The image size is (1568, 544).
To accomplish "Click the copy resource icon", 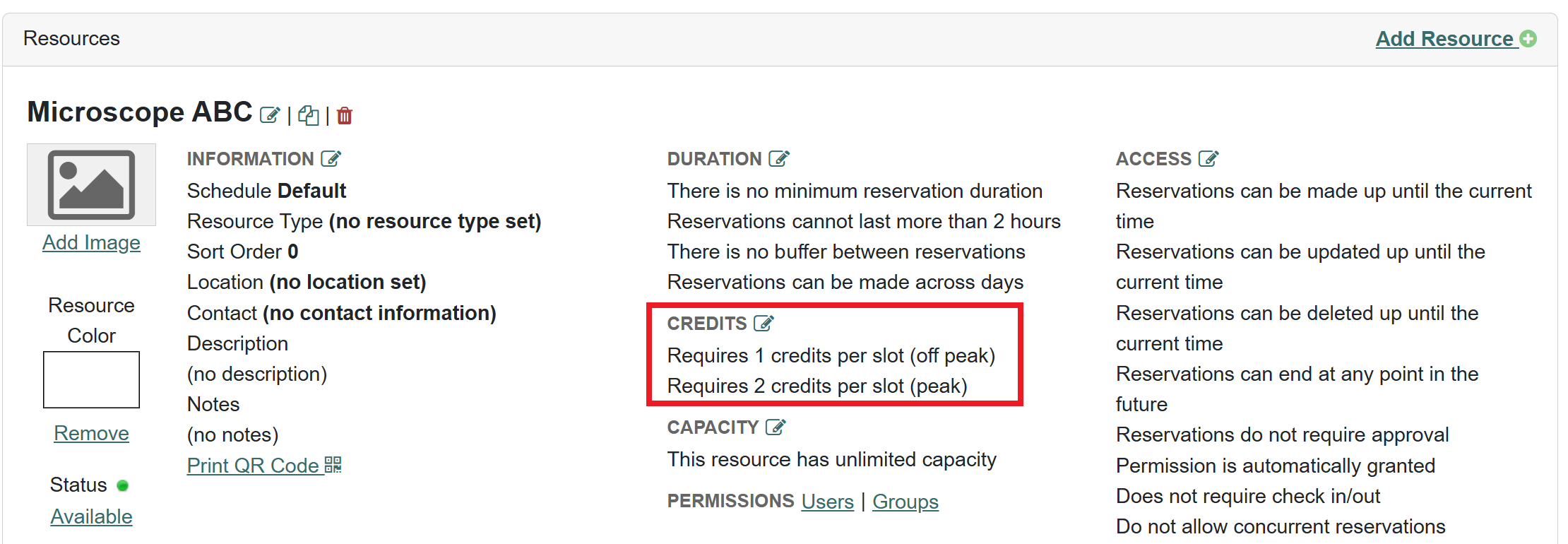I will click(x=308, y=115).
